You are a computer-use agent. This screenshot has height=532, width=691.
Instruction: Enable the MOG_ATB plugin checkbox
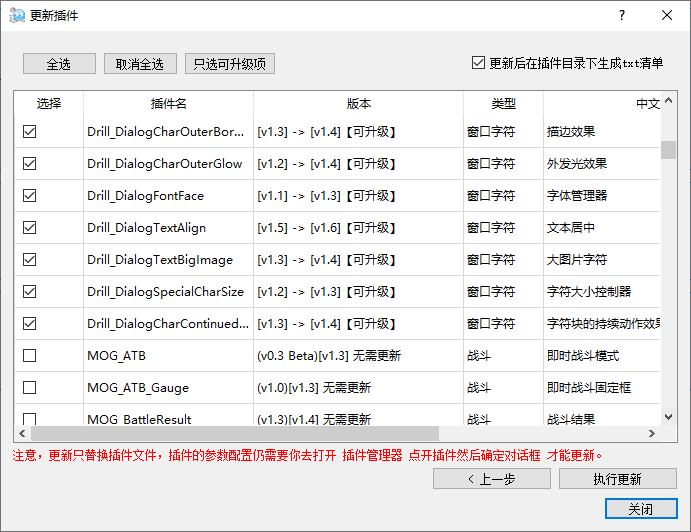click(x=29, y=356)
